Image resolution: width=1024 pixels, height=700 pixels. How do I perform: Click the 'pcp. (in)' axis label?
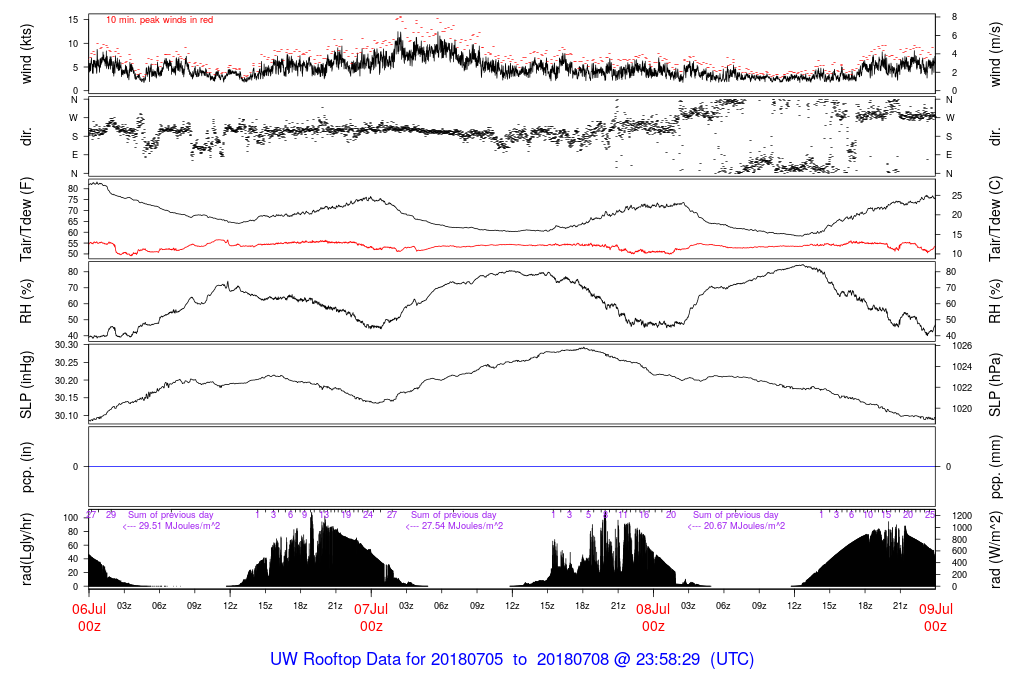[26, 467]
